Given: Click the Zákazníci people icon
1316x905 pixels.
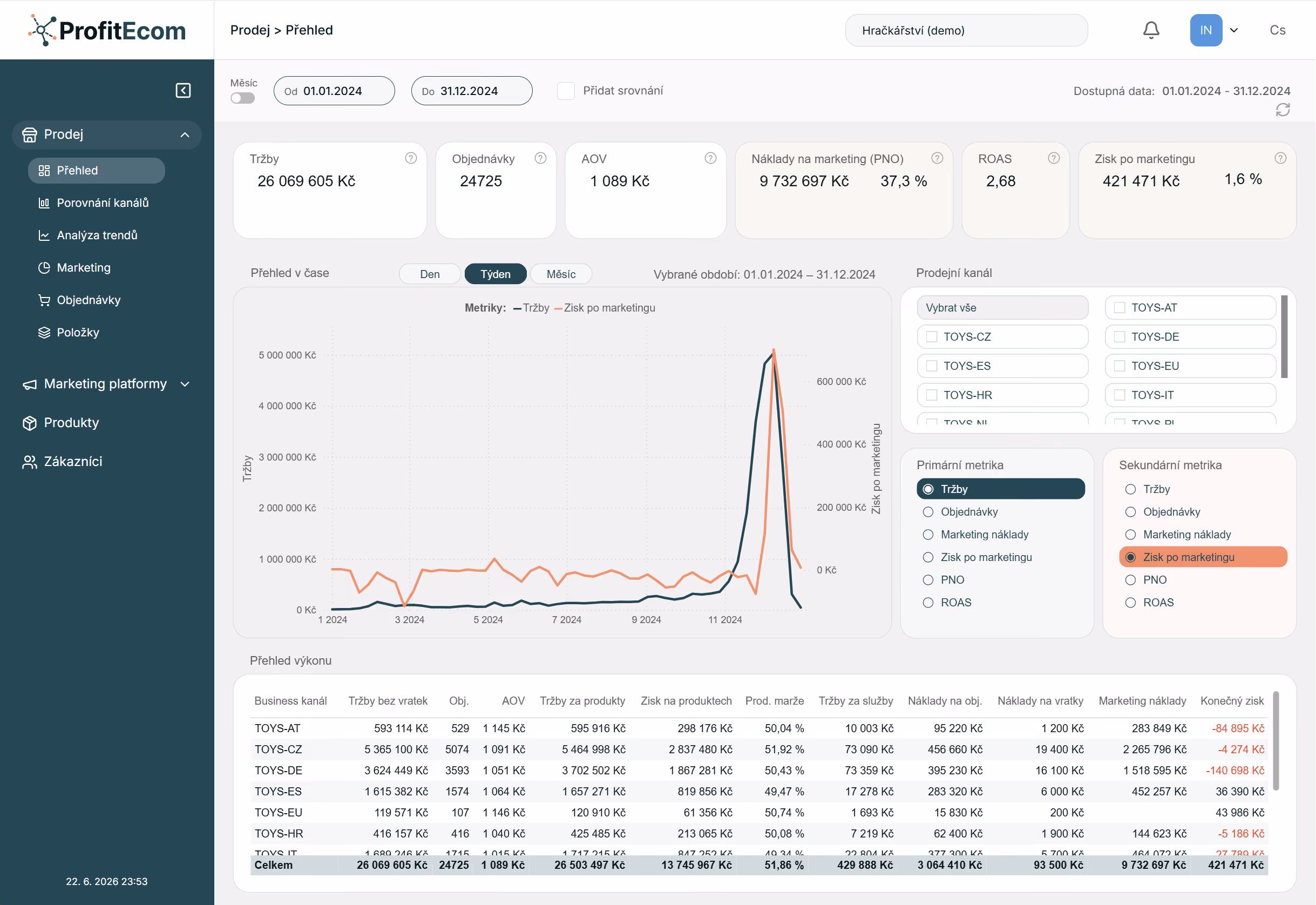Looking at the screenshot, I should [x=30, y=462].
